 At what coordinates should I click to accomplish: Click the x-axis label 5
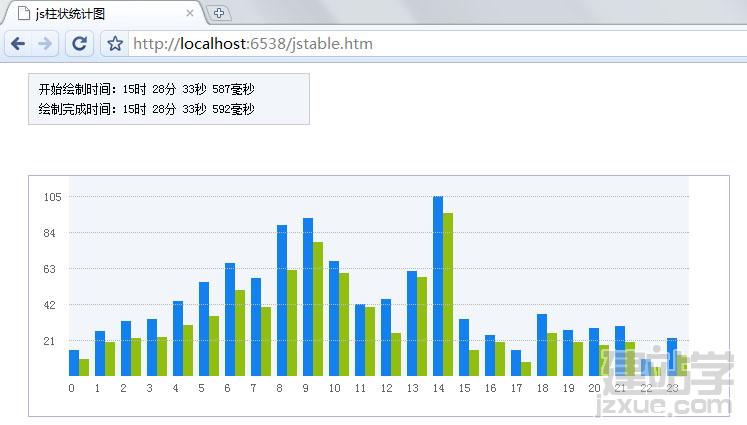(202, 388)
